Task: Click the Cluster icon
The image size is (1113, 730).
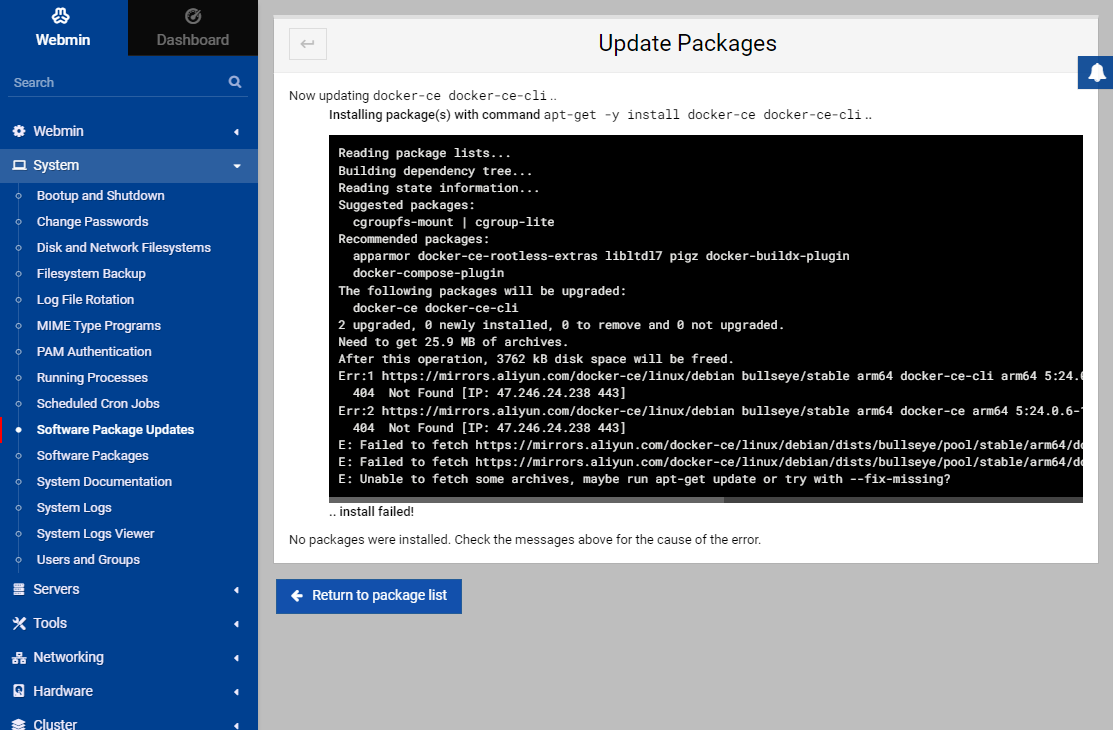Action: point(19,724)
